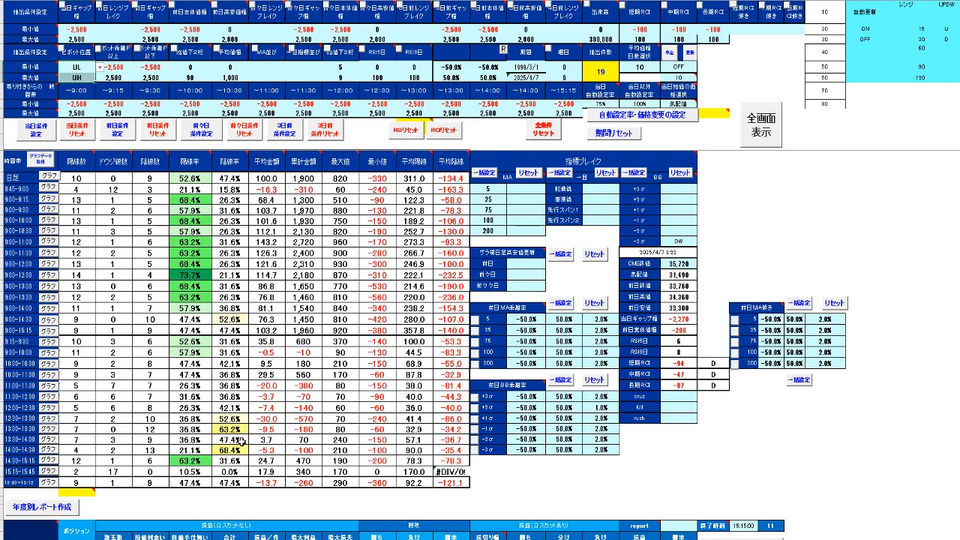Select the yellow 抽出件数 cell showing 19
960x540 pixels.
pyautogui.click(x=600, y=72)
